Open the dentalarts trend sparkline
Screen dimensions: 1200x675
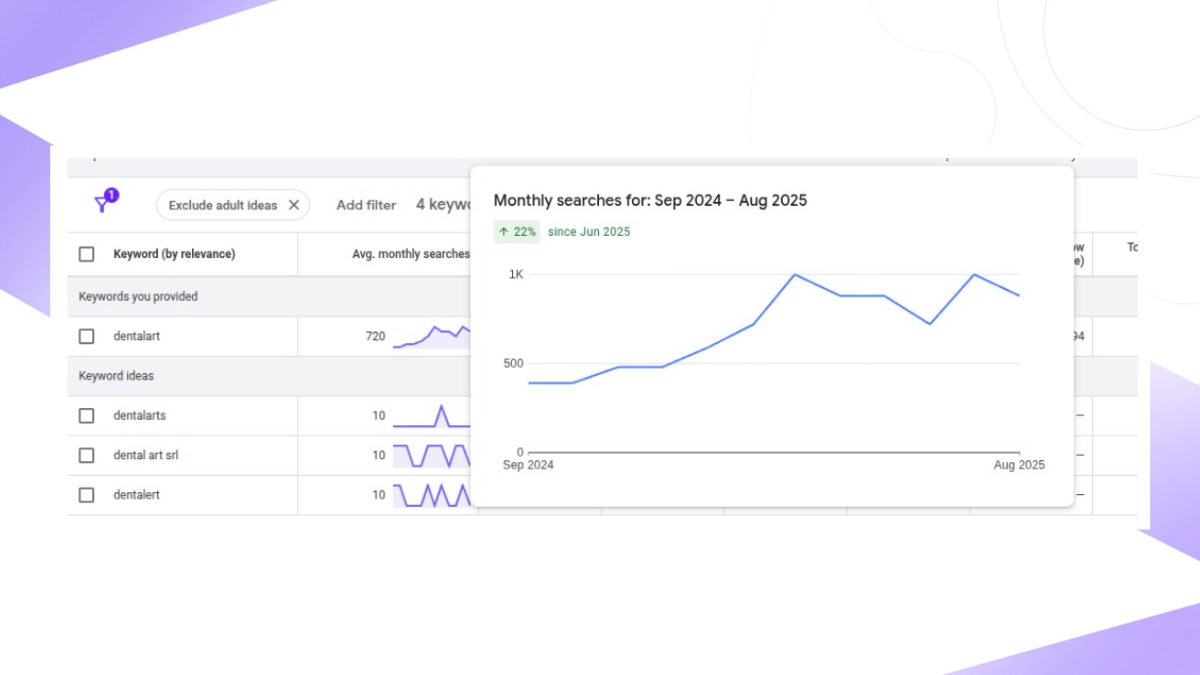[x=432, y=415]
